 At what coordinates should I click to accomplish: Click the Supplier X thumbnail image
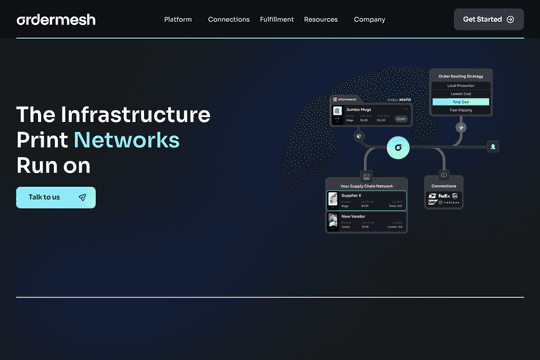pos(333,199)
